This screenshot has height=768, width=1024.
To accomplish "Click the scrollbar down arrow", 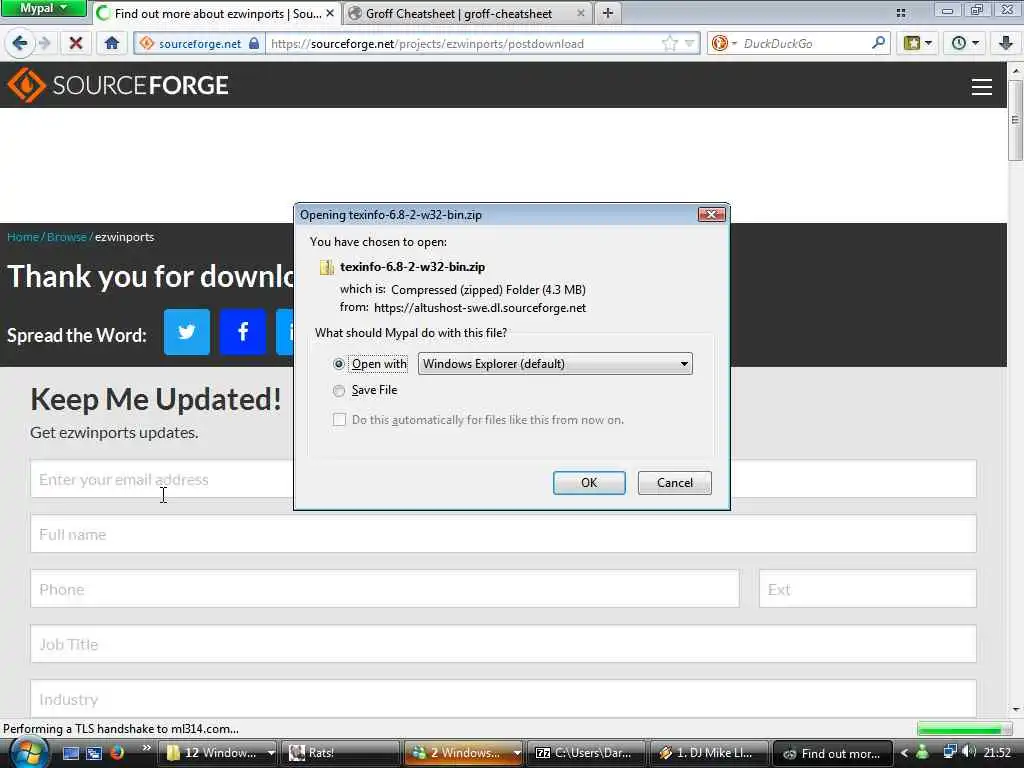I will tap(1015, 709).
